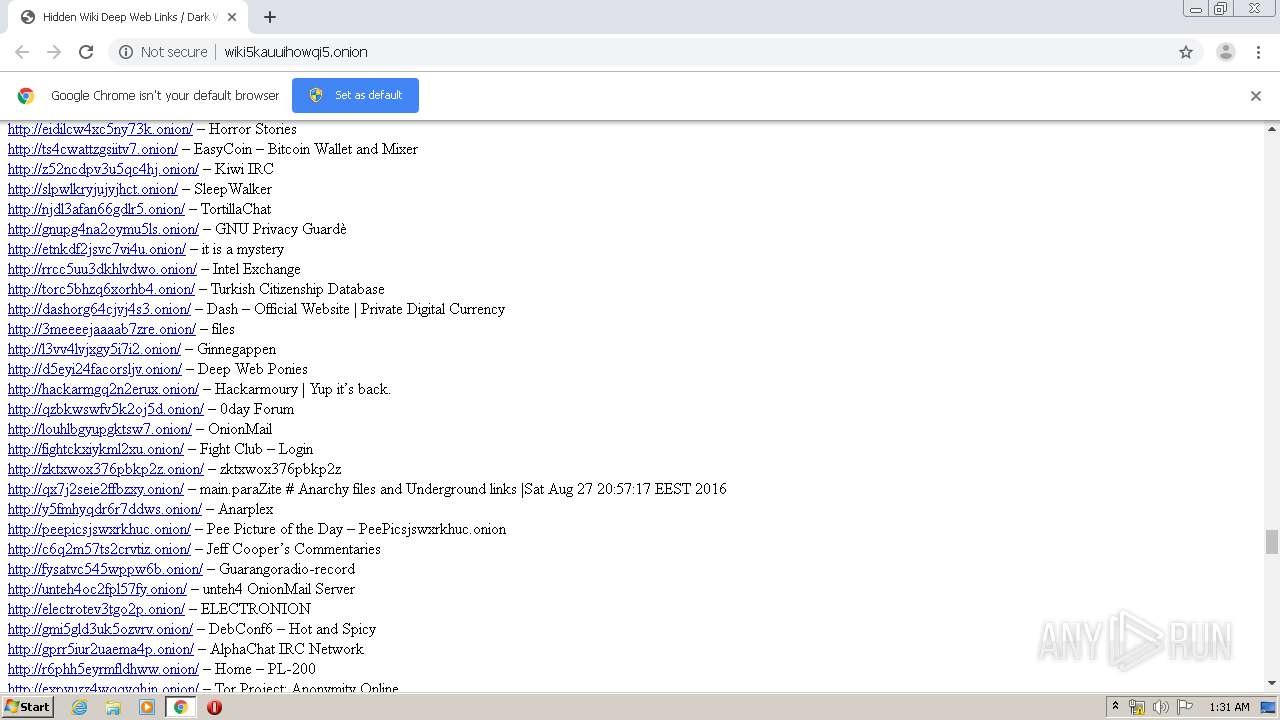Image resolution: width=1280 pixels, height=720 pixels.
Task: Open the Ginnegappen onion link
Action: click(94, 349)
